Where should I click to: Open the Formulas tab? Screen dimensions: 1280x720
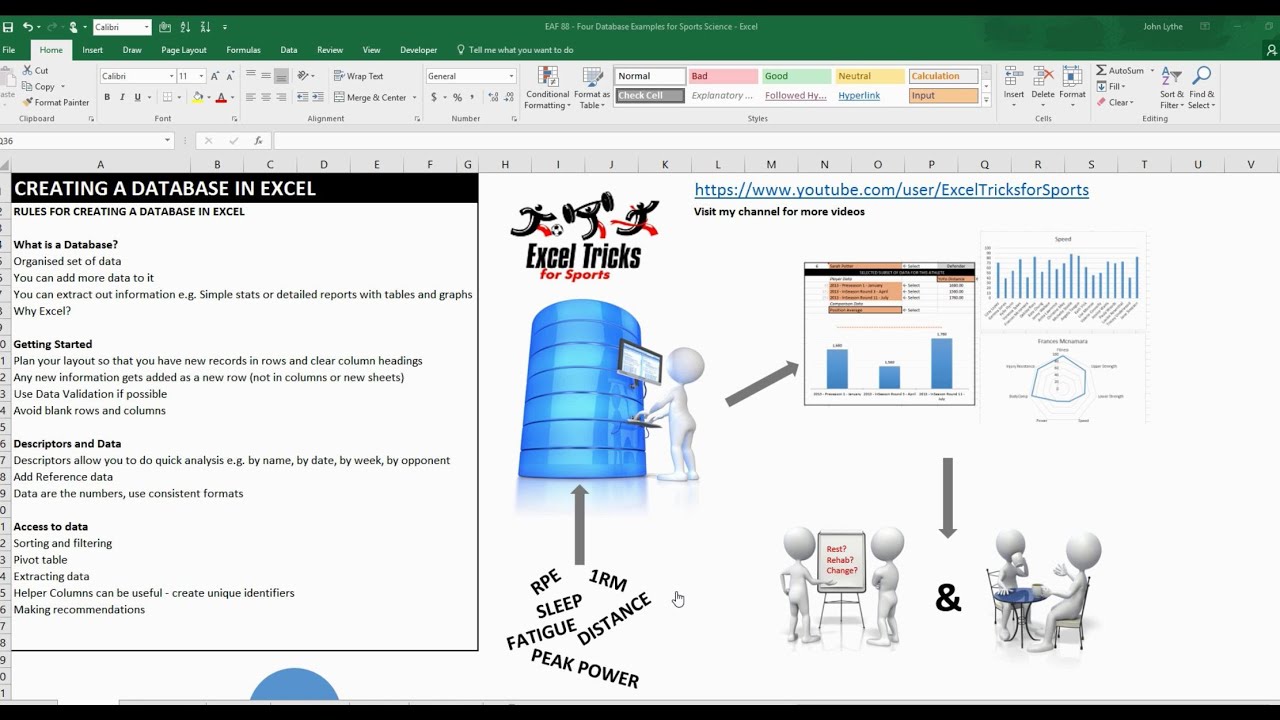tap(243, 50)
